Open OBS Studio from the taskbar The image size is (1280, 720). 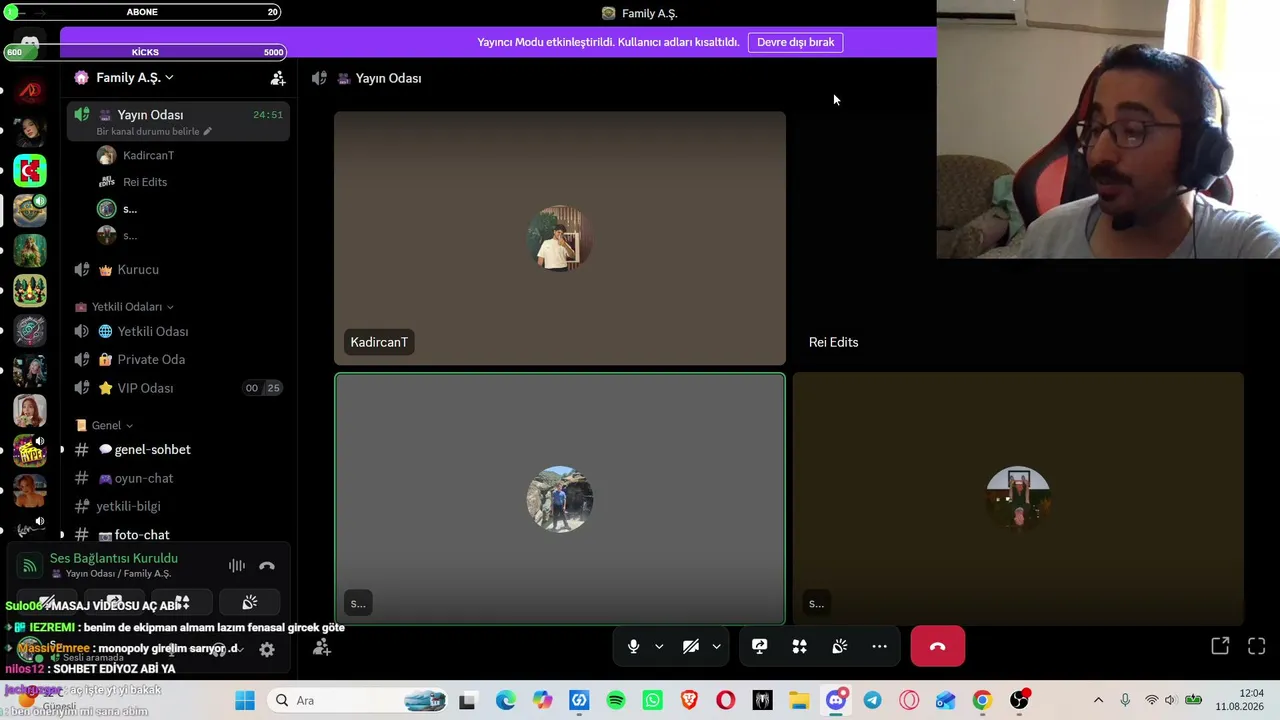pyautogui.click(x=1019, y=701)
